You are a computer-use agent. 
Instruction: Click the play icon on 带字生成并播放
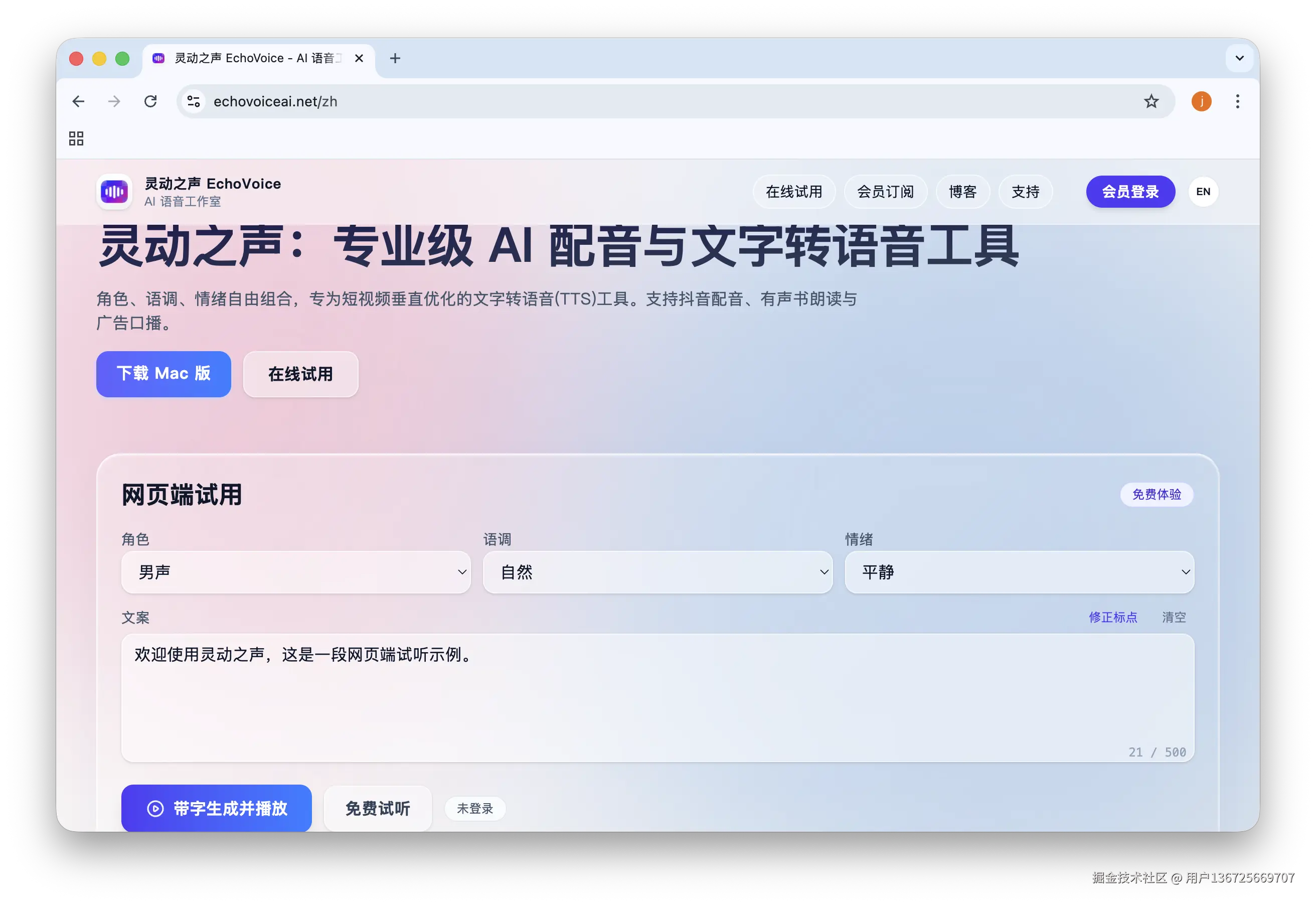155,808
